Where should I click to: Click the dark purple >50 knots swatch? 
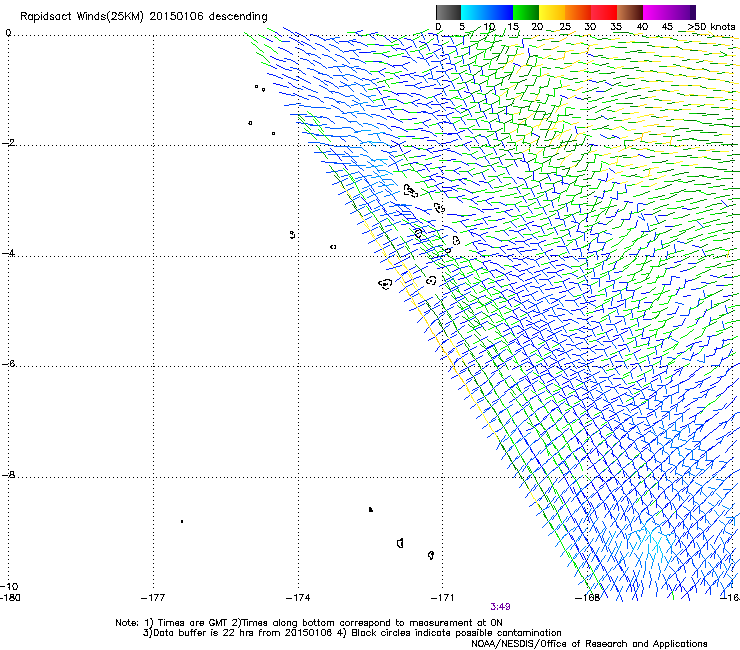point(693,12)
